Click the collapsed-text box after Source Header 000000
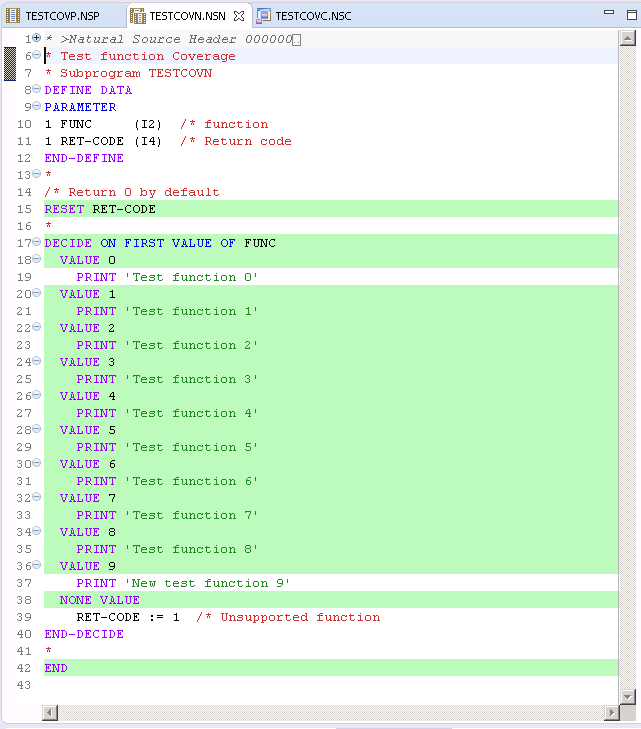This screenshot has width=641, height=729. coord(296,39)
